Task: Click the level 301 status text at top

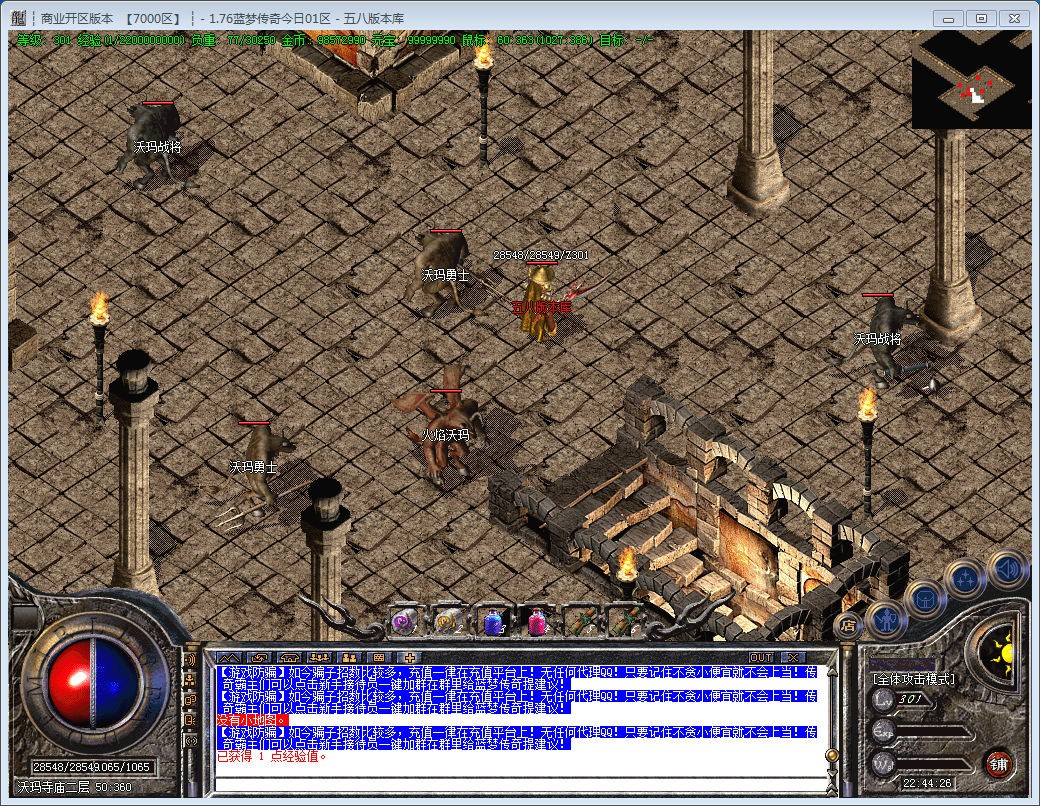Action: point(45,40)
